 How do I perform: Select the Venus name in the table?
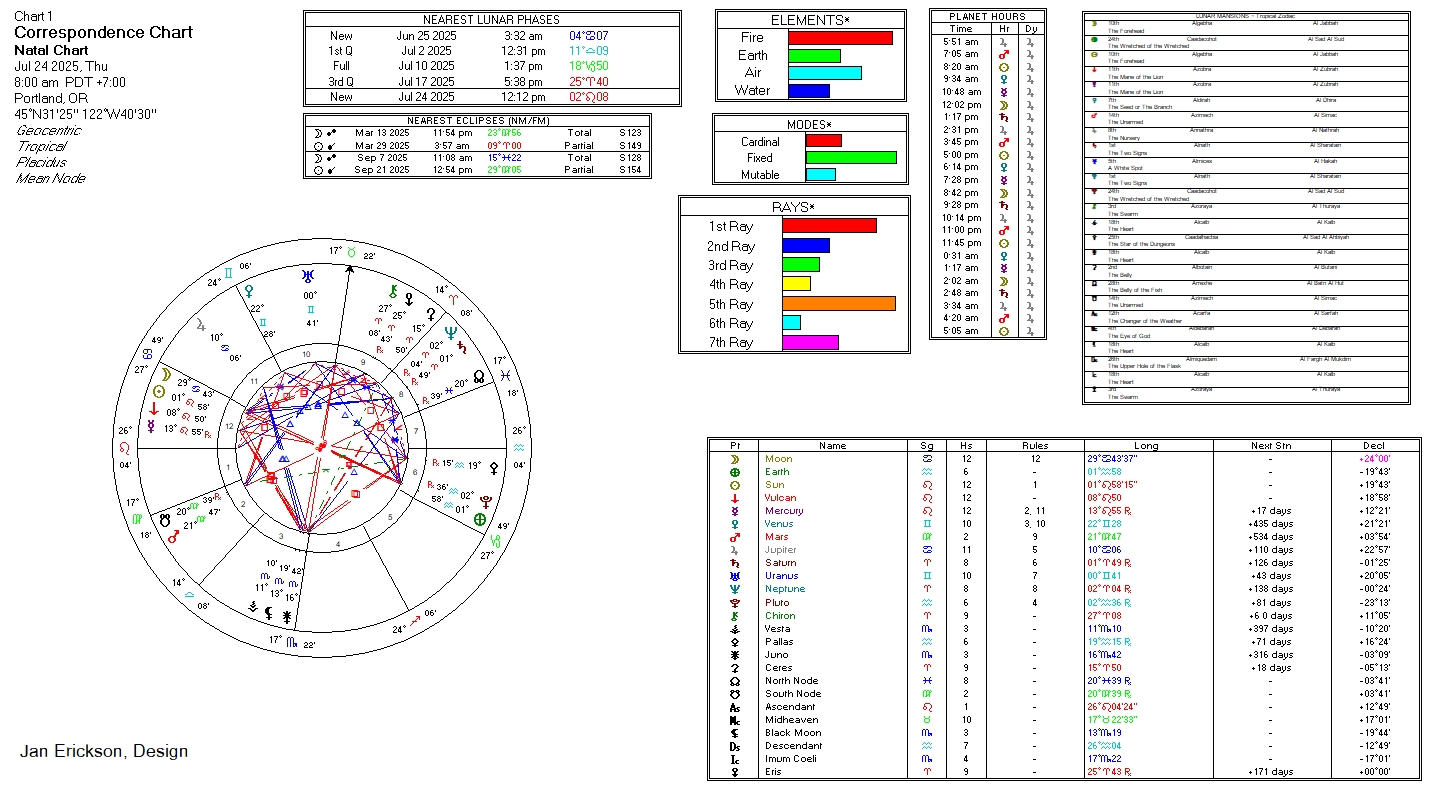coord(778,524)
